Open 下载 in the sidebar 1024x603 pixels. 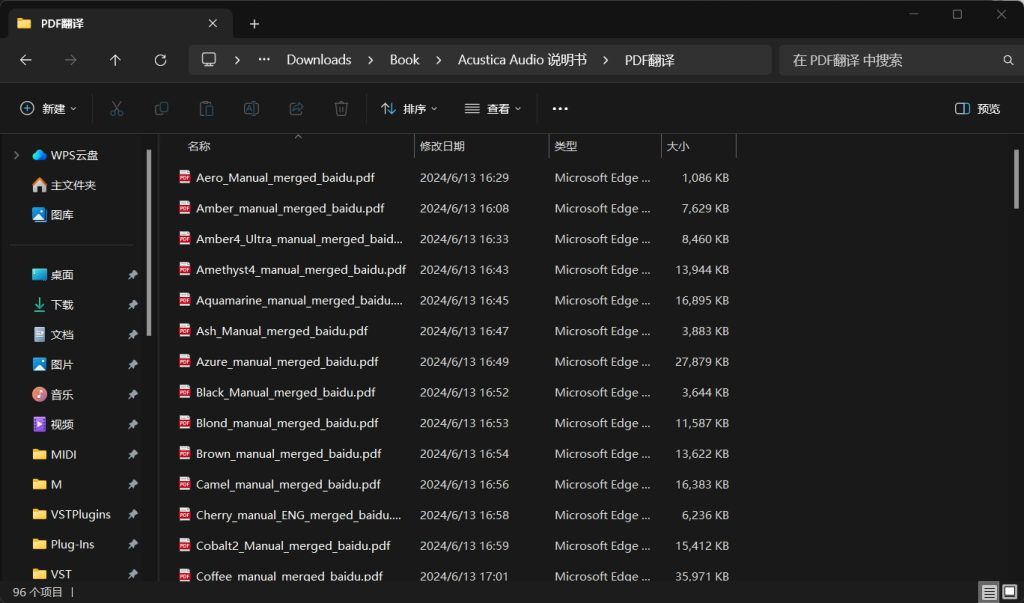pyautogui.click(x=53, y=305)
